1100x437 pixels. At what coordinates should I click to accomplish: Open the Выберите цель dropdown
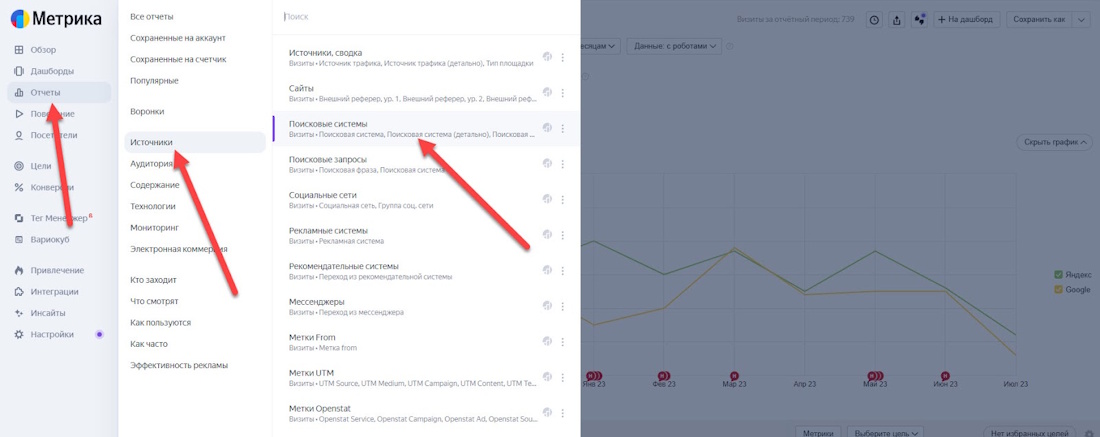[x=885, y=432]
